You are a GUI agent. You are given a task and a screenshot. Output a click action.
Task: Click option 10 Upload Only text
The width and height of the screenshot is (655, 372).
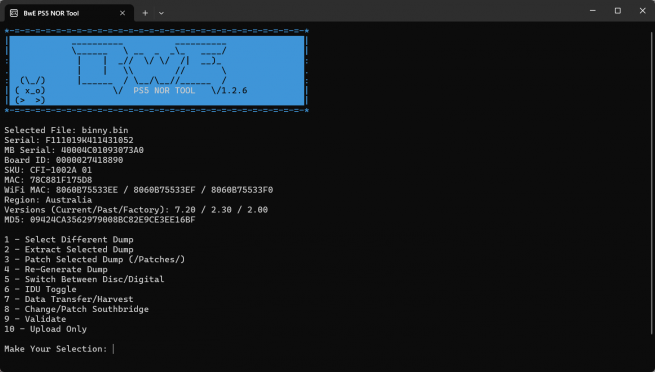pyautogui.click(x=46, y=329)
